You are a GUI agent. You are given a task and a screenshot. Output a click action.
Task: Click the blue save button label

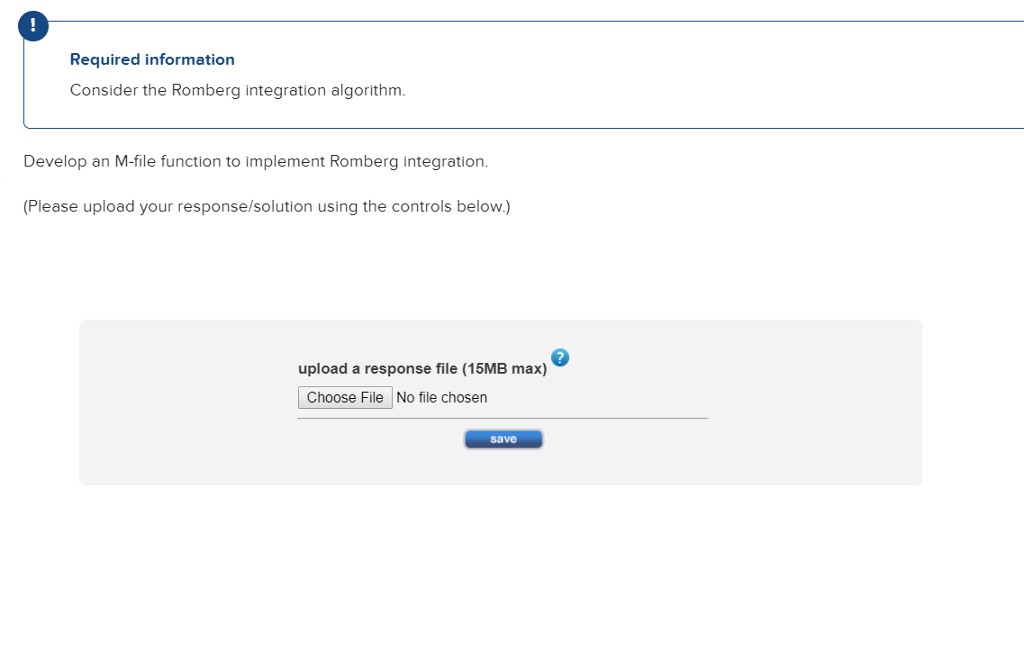(503, 438)
